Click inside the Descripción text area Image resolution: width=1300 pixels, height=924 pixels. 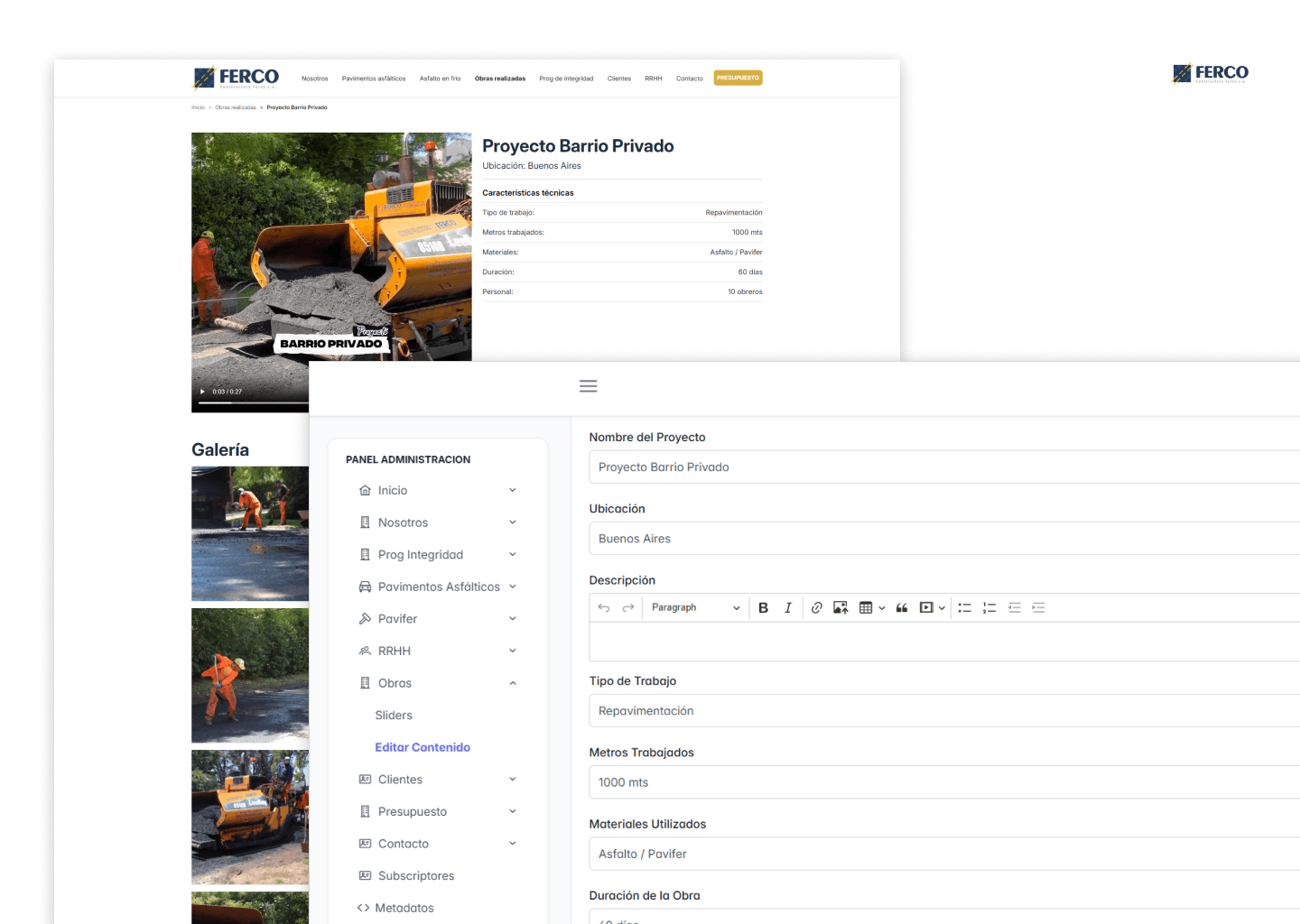(944, 642)
